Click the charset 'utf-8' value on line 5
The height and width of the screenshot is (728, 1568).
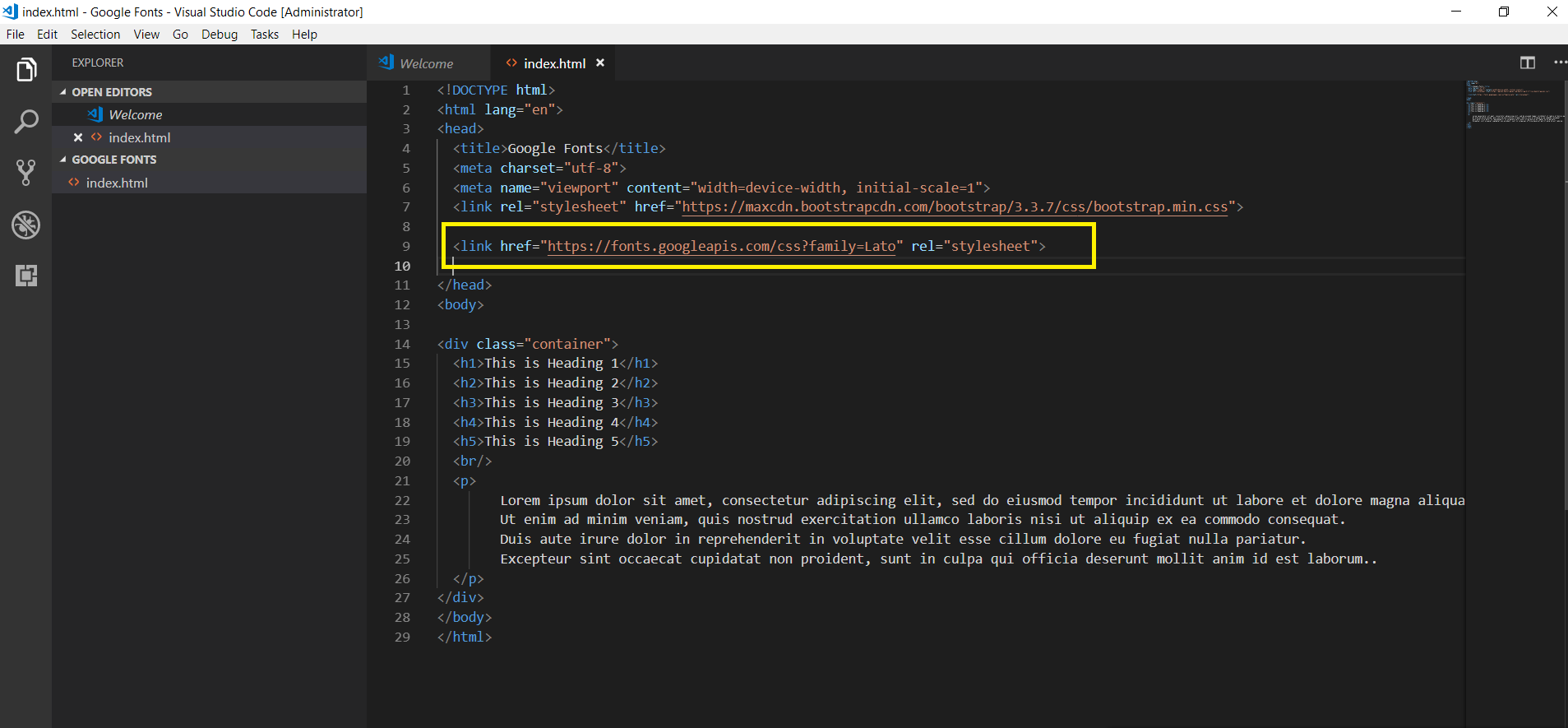595,168
